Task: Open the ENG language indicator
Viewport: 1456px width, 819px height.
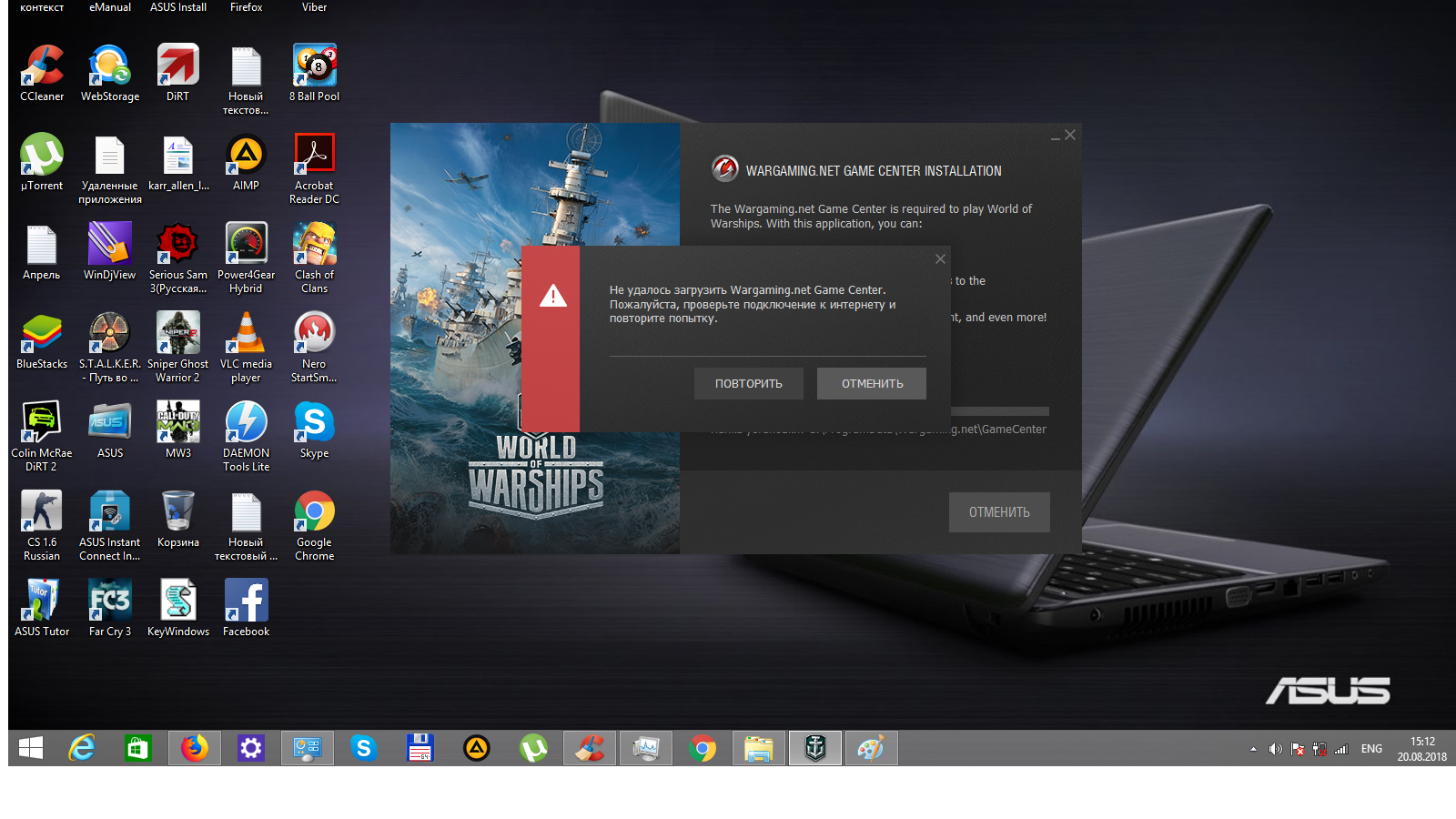Action: 1371,749
